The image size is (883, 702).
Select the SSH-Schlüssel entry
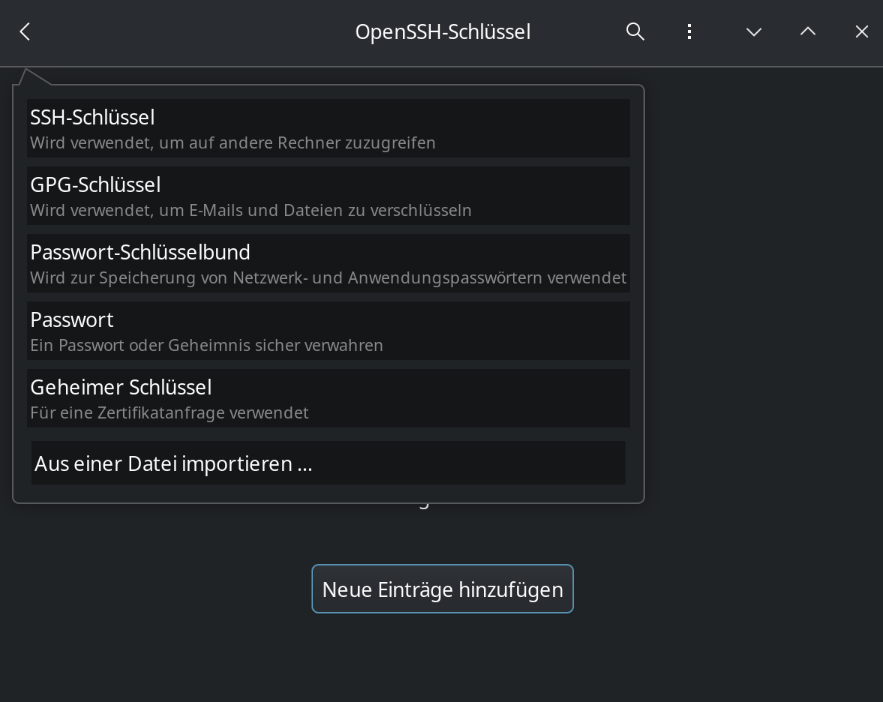point(93,118)
